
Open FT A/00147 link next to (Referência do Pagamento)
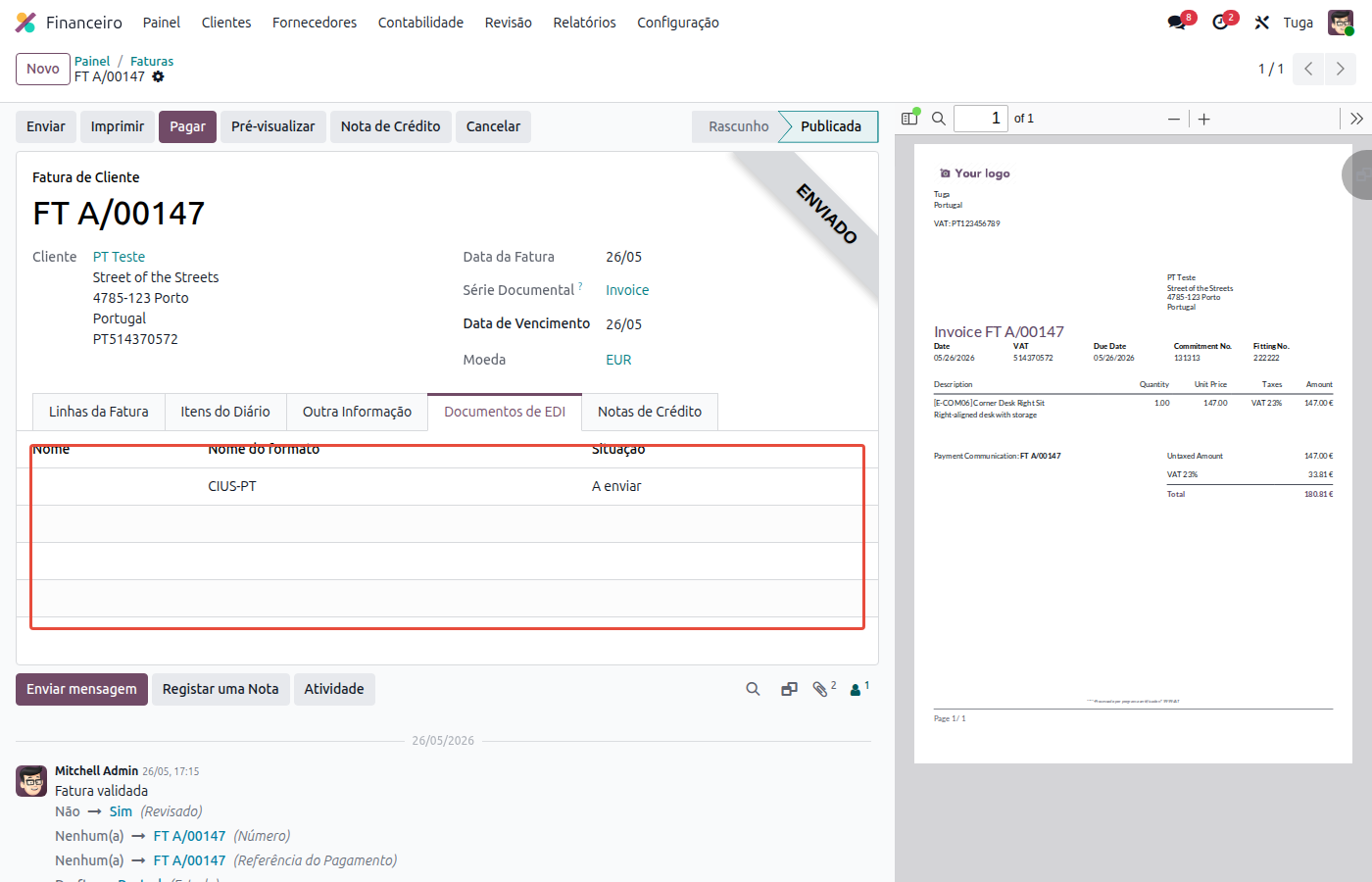[x=189, y=860]
